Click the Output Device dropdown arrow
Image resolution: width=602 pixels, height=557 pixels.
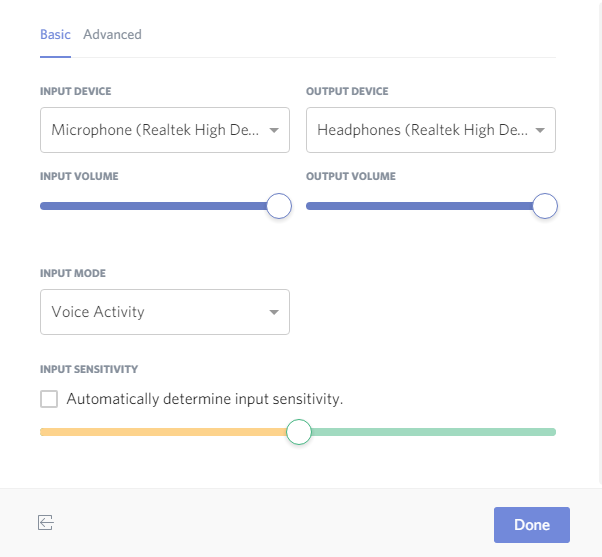(x=540, y=130)
